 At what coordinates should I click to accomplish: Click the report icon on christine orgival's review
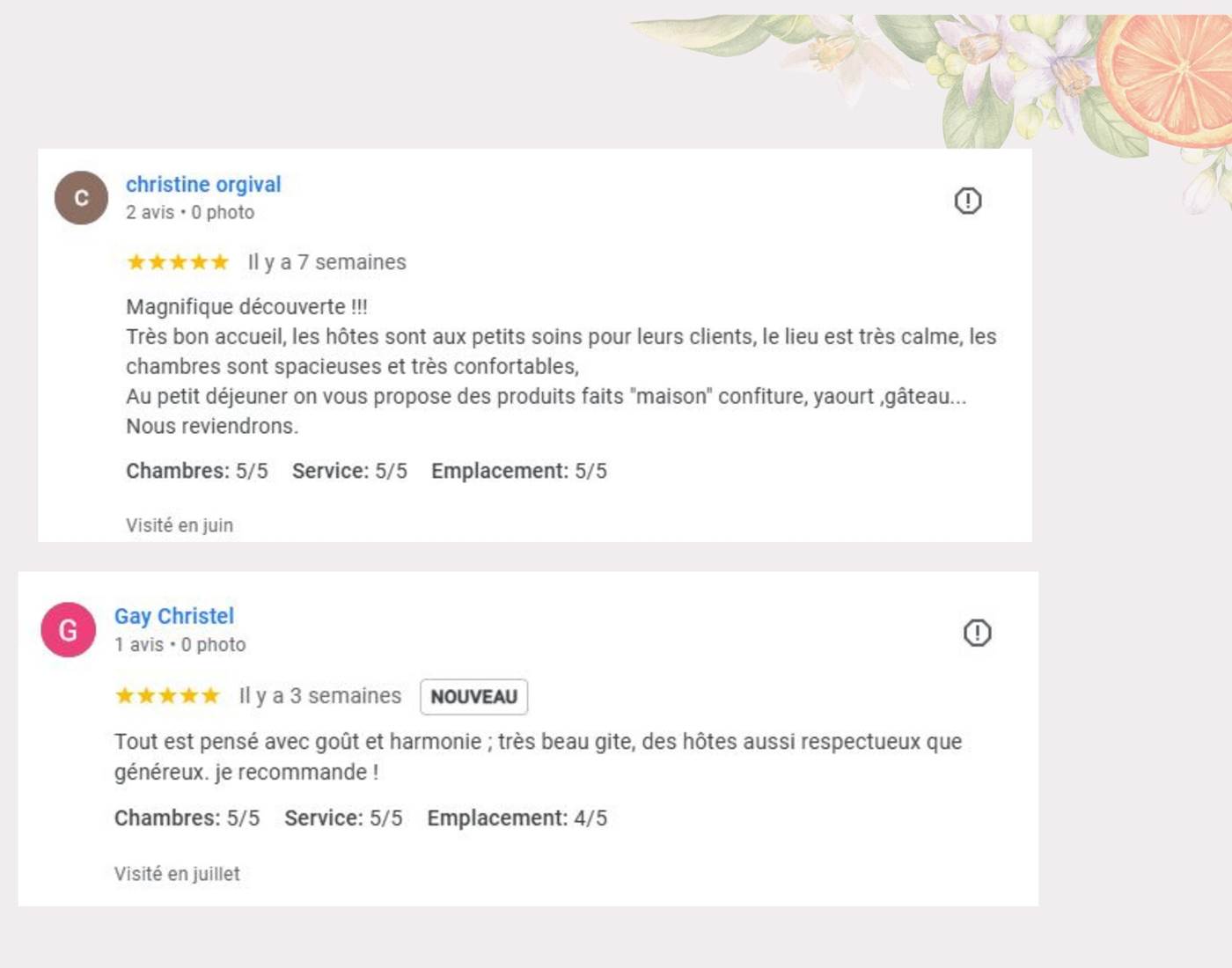pyautogui.click(x=967, y=201)
